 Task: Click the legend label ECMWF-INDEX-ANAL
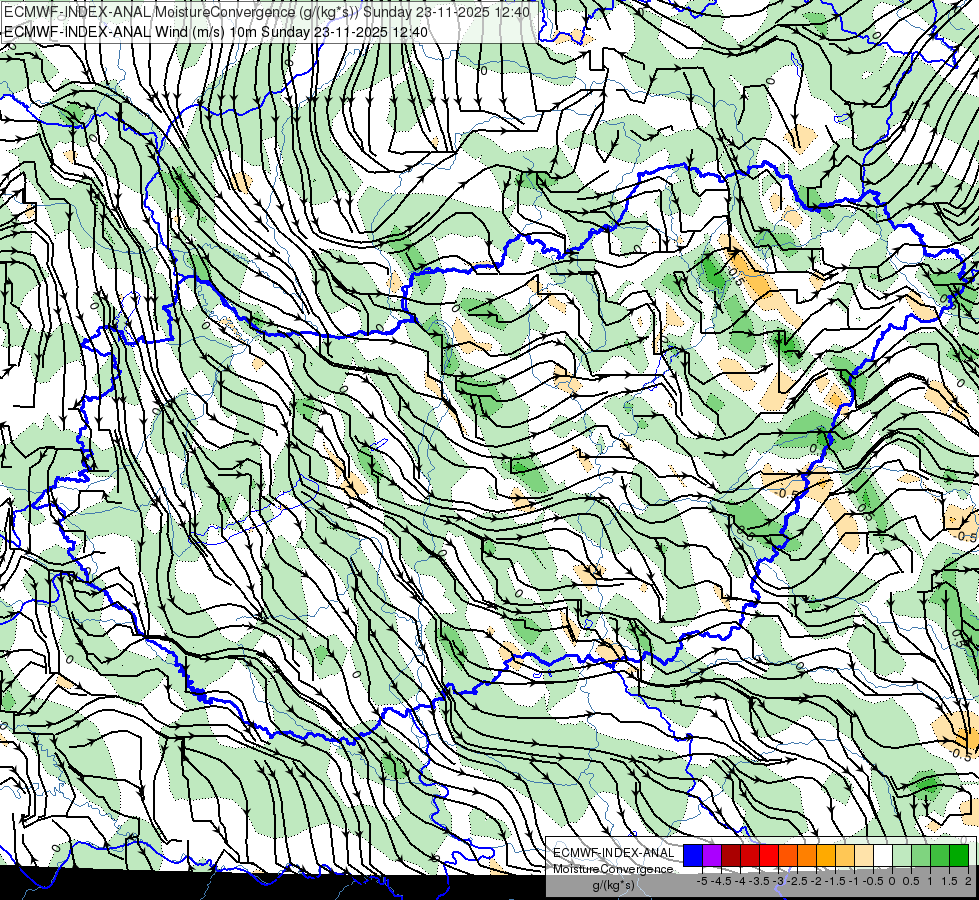pos(614,853)
